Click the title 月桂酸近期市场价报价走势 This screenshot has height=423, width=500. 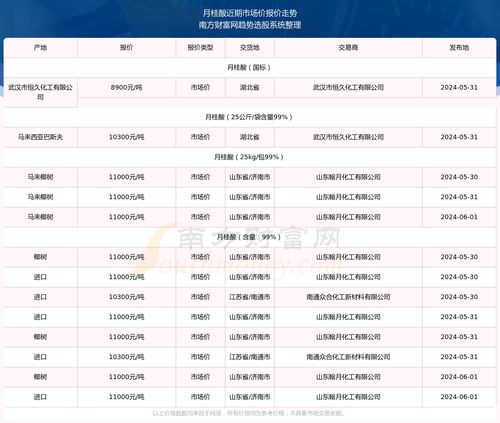[250, 13]
